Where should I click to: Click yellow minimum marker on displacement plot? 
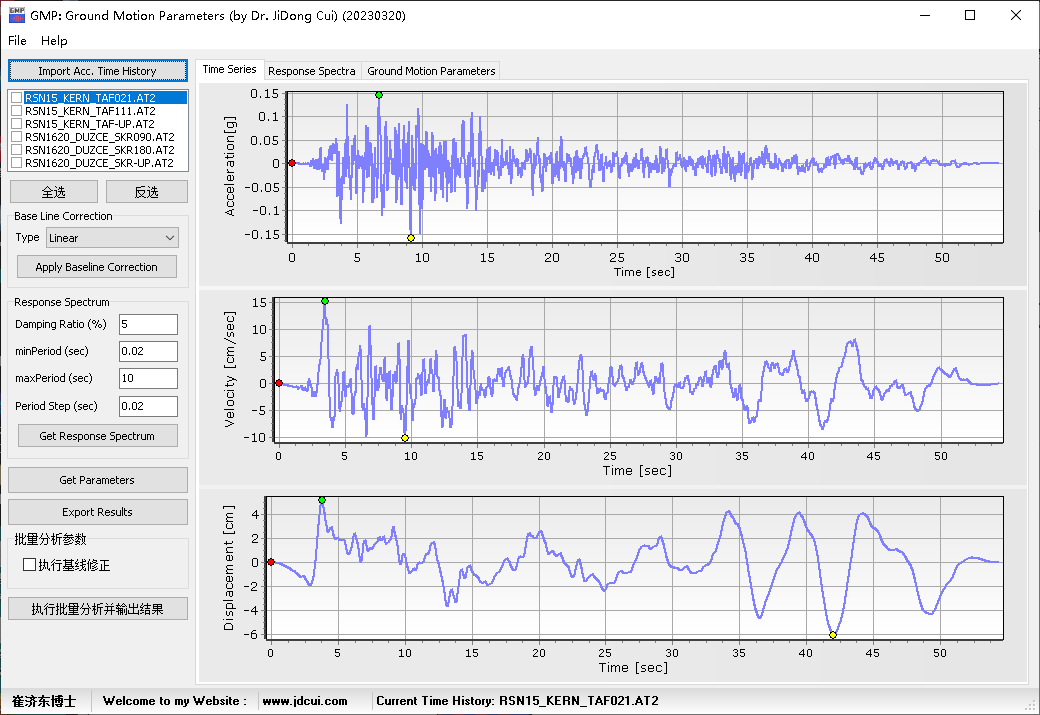[833, 635]
